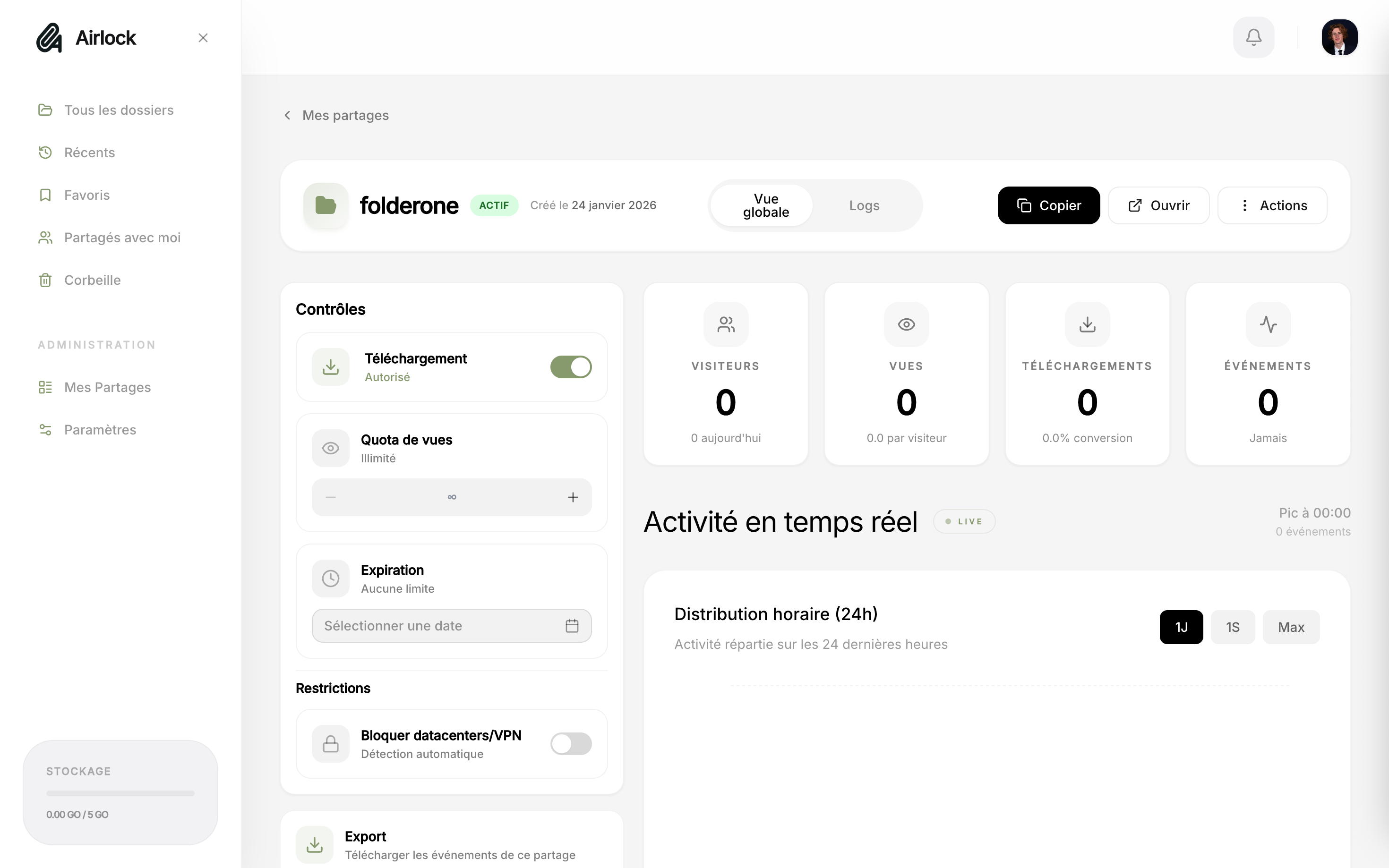The width and height of the screenshot is (1389, 868).
Task: Click the Quota de vues eye toggle
Action: point(331,448)
